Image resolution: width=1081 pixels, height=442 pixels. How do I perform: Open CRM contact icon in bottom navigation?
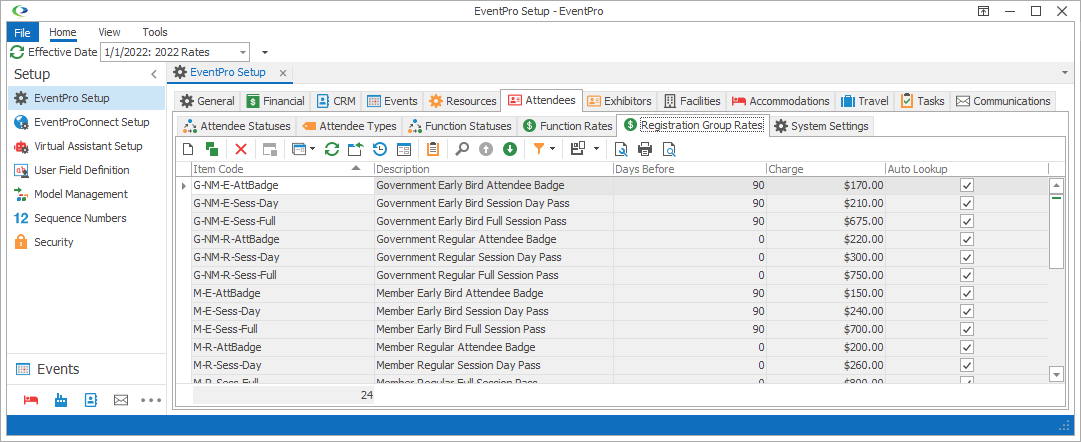tap(90, 400)
